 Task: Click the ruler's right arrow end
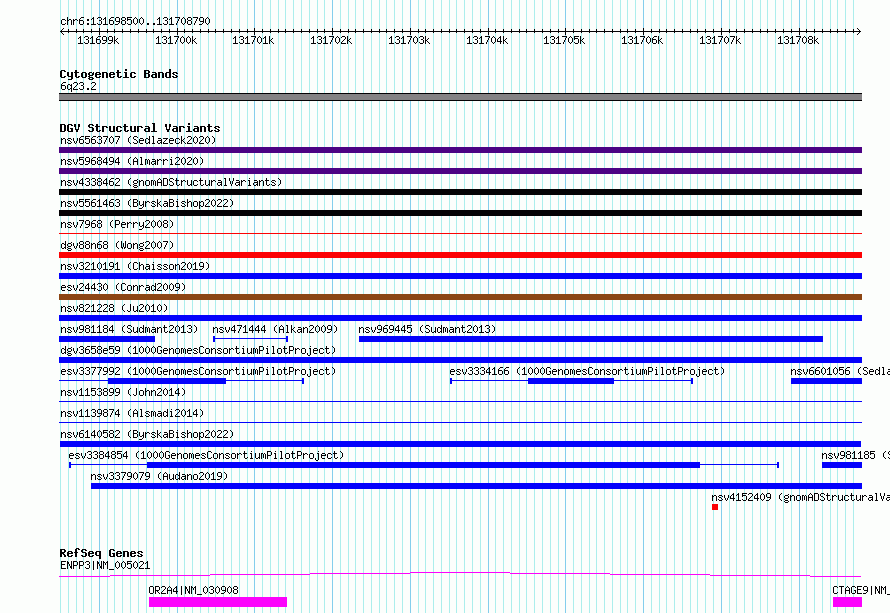click(x=859, y=32)
